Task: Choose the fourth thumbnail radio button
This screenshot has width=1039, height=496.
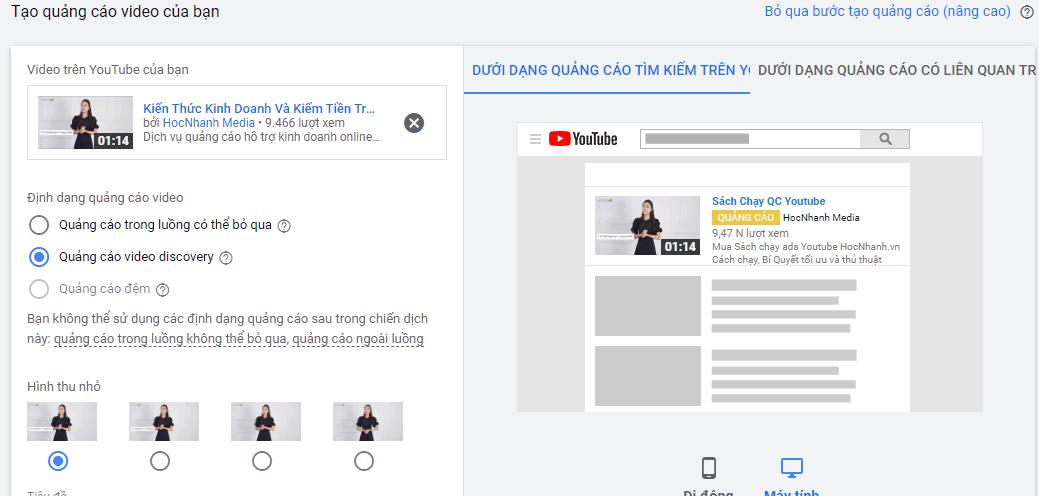Action: [x=364, y=461]
